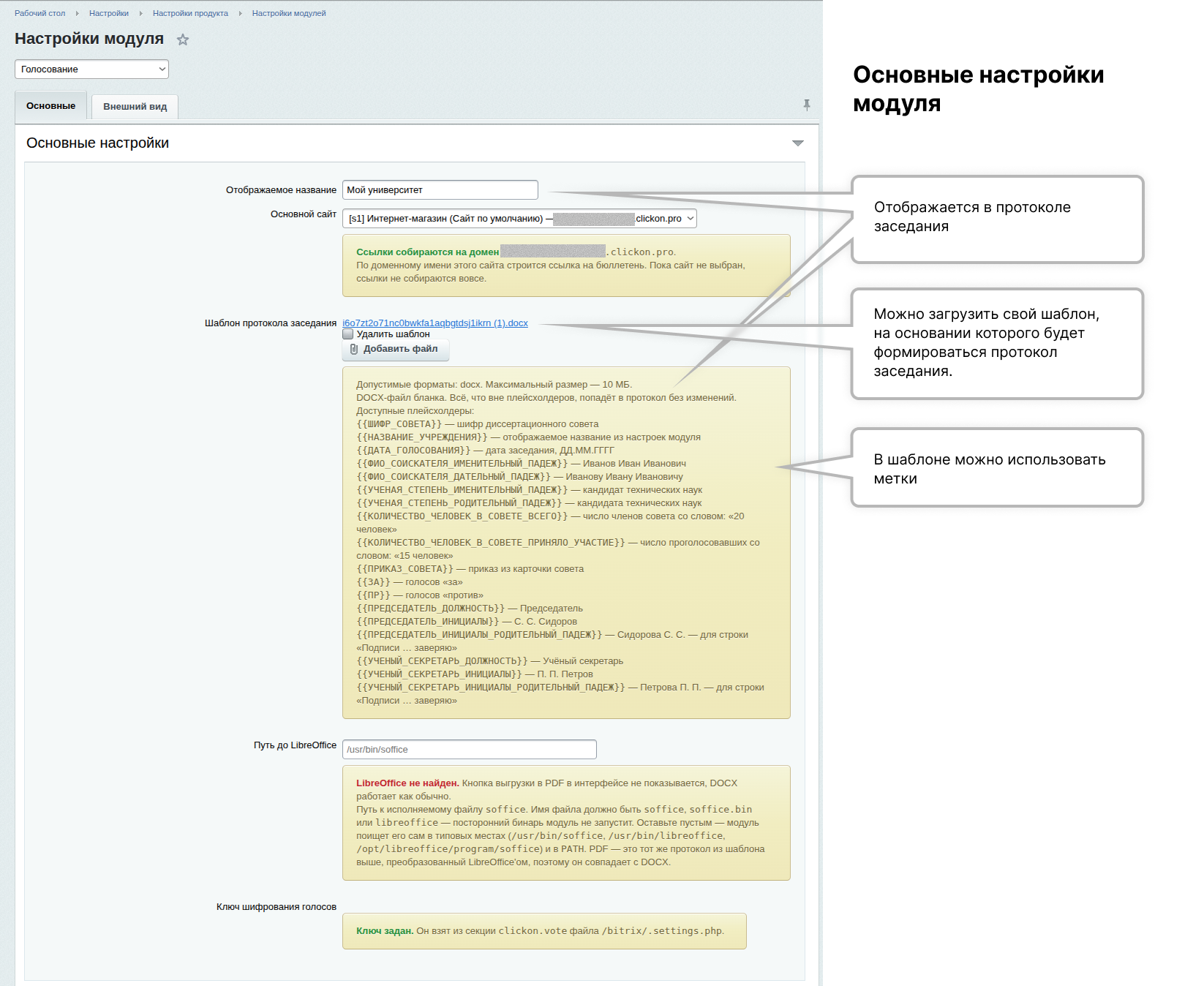Open the Основной сайт site dropdown
The height and width of the screenshot is (986, 1204).
tap(519, 219)
